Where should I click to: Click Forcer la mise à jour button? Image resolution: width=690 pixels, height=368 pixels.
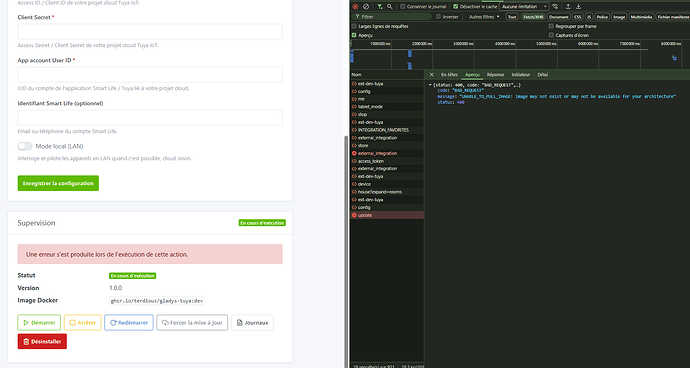coord(192,323)
